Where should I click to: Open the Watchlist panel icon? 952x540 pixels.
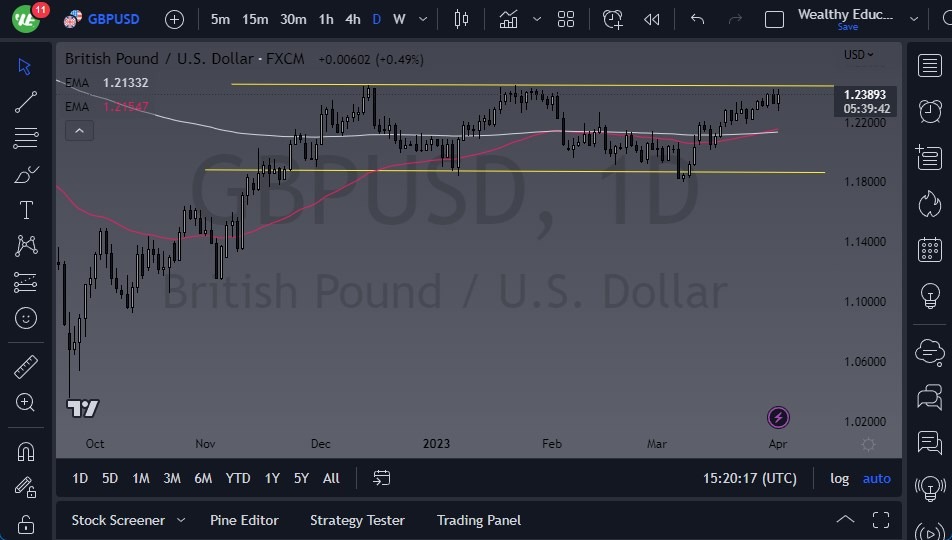pyautogui.click(x=930, y=65)
